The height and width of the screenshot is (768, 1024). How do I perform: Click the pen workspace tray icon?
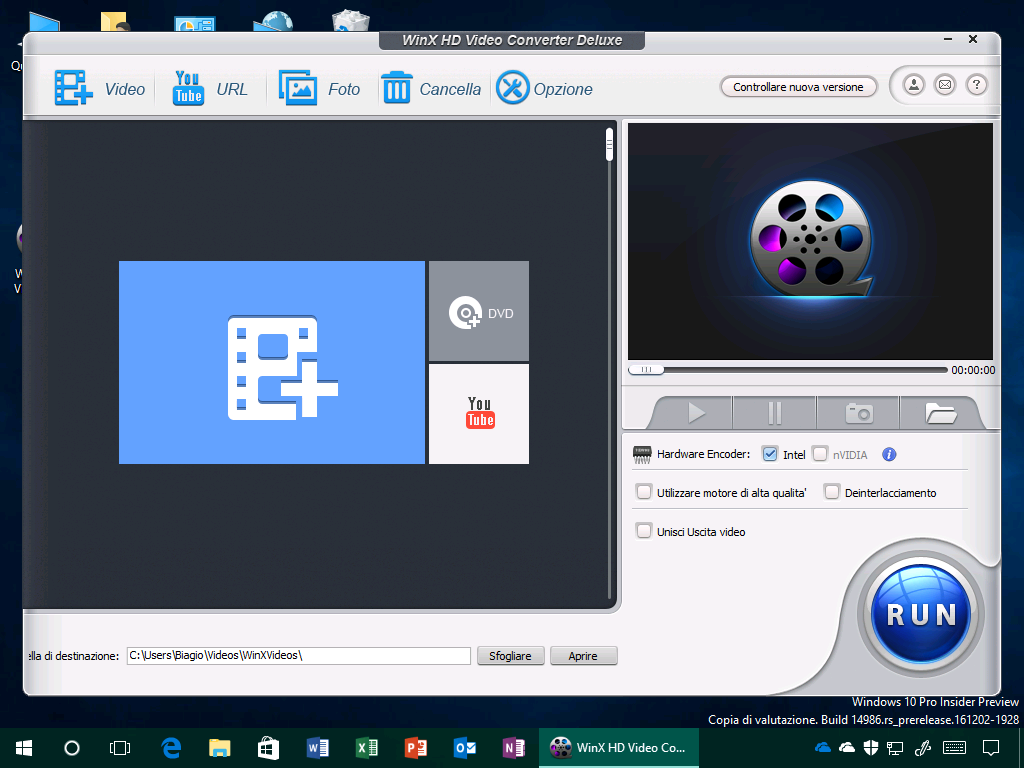coord(922,747)
